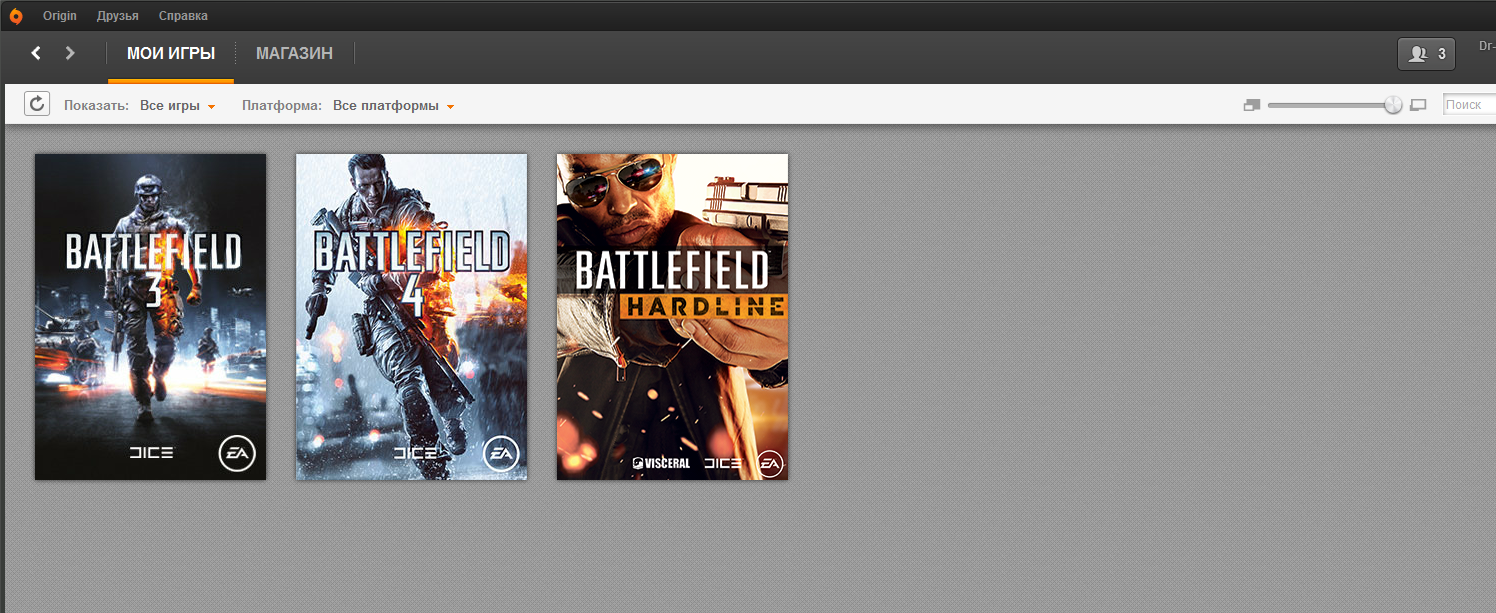
Task: Open the Справка menu
Action: click(183, 16)
